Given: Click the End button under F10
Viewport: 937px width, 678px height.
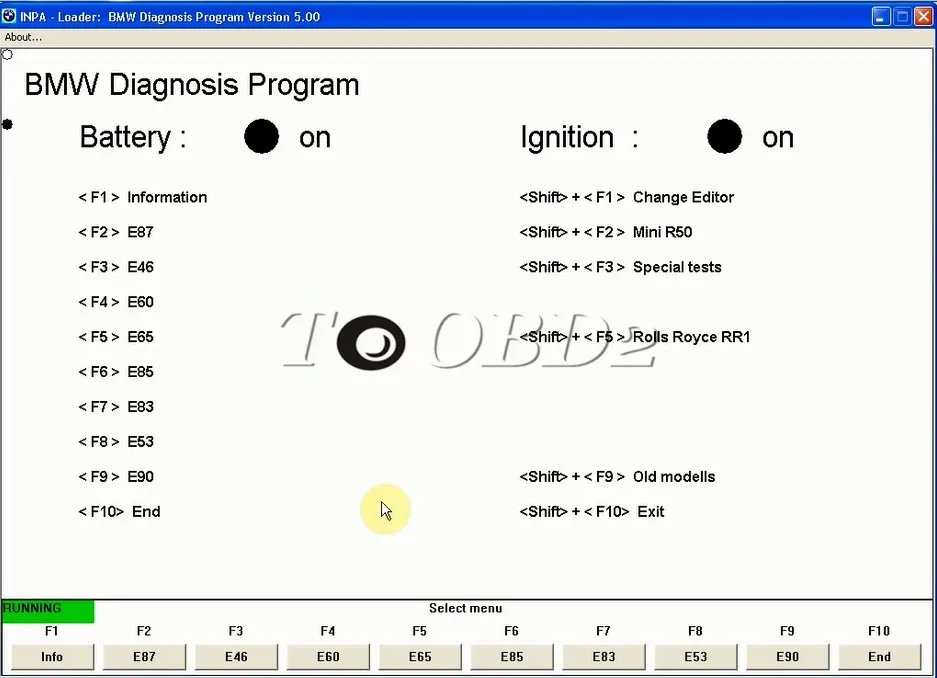Looking at the screenshot, I should click(880, 656).
